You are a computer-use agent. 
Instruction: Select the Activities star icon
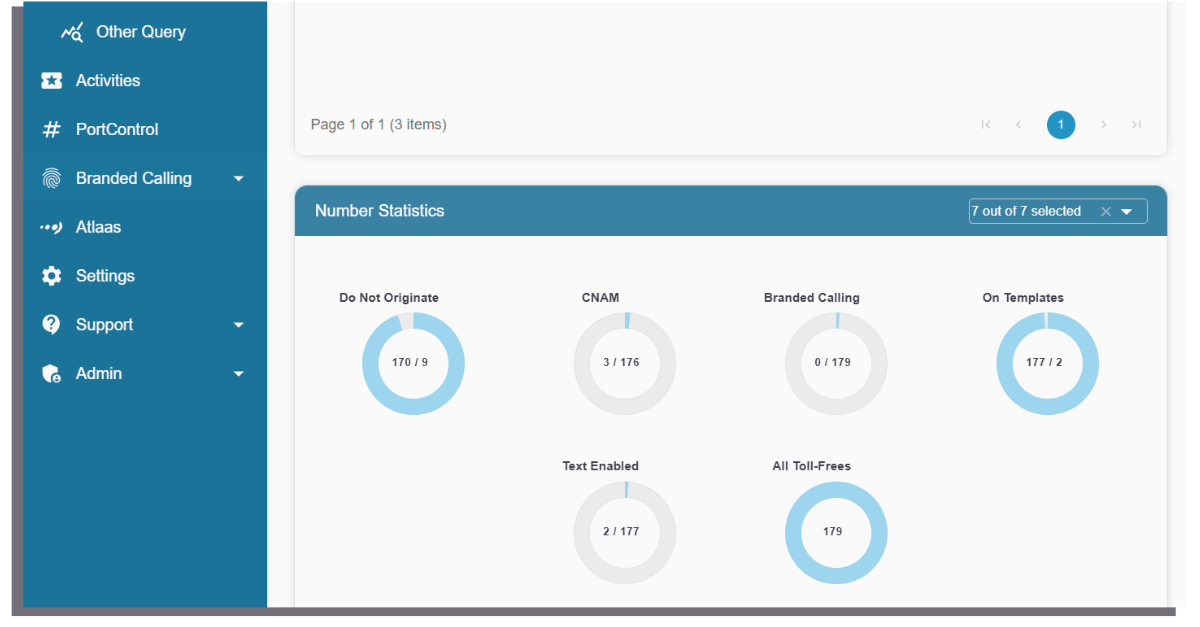51,80
